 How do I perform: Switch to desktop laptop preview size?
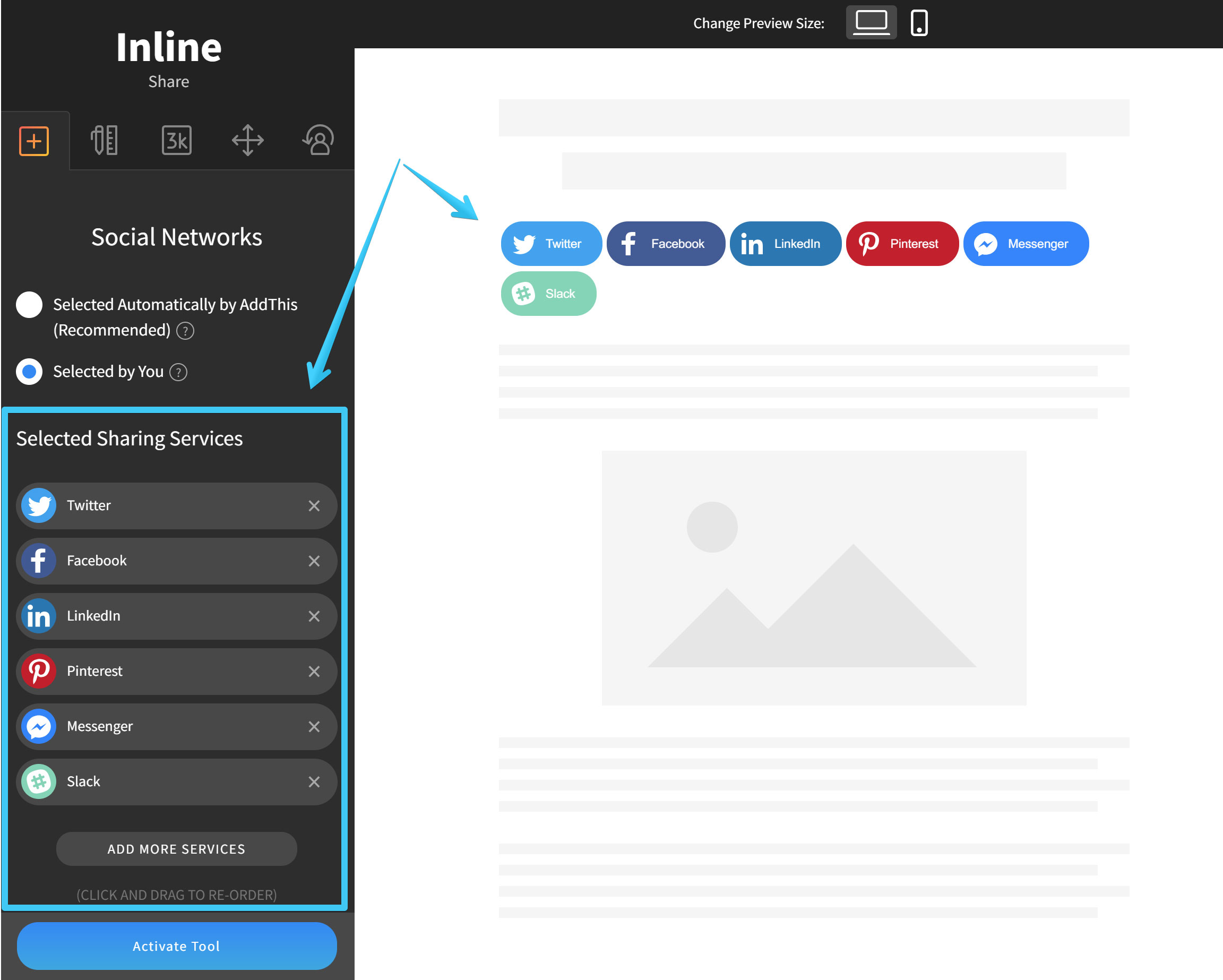click(871, 23)
